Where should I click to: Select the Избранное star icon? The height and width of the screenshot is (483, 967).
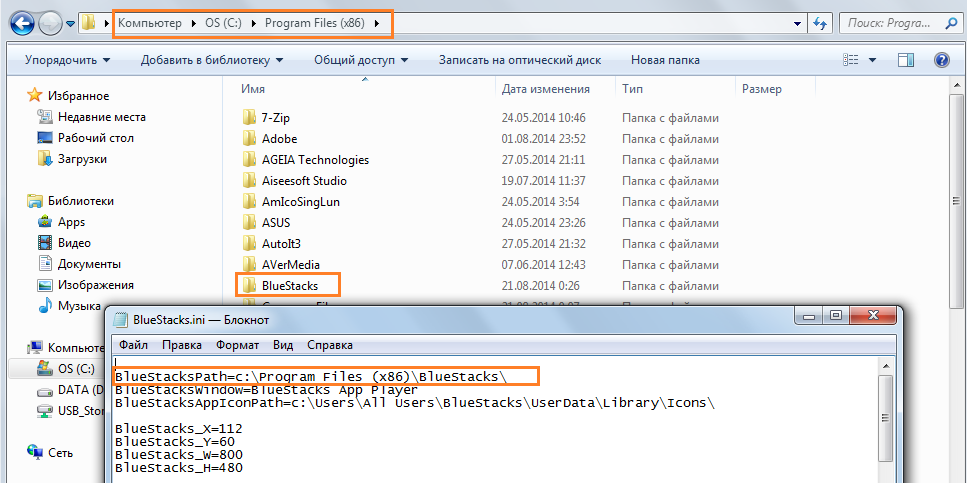coord(35,96)
